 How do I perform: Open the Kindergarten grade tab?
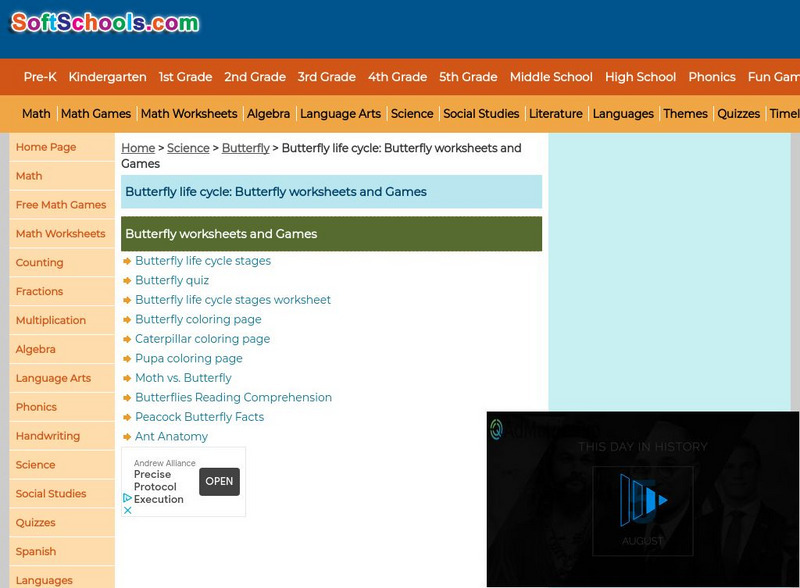(x=107, y=77)
